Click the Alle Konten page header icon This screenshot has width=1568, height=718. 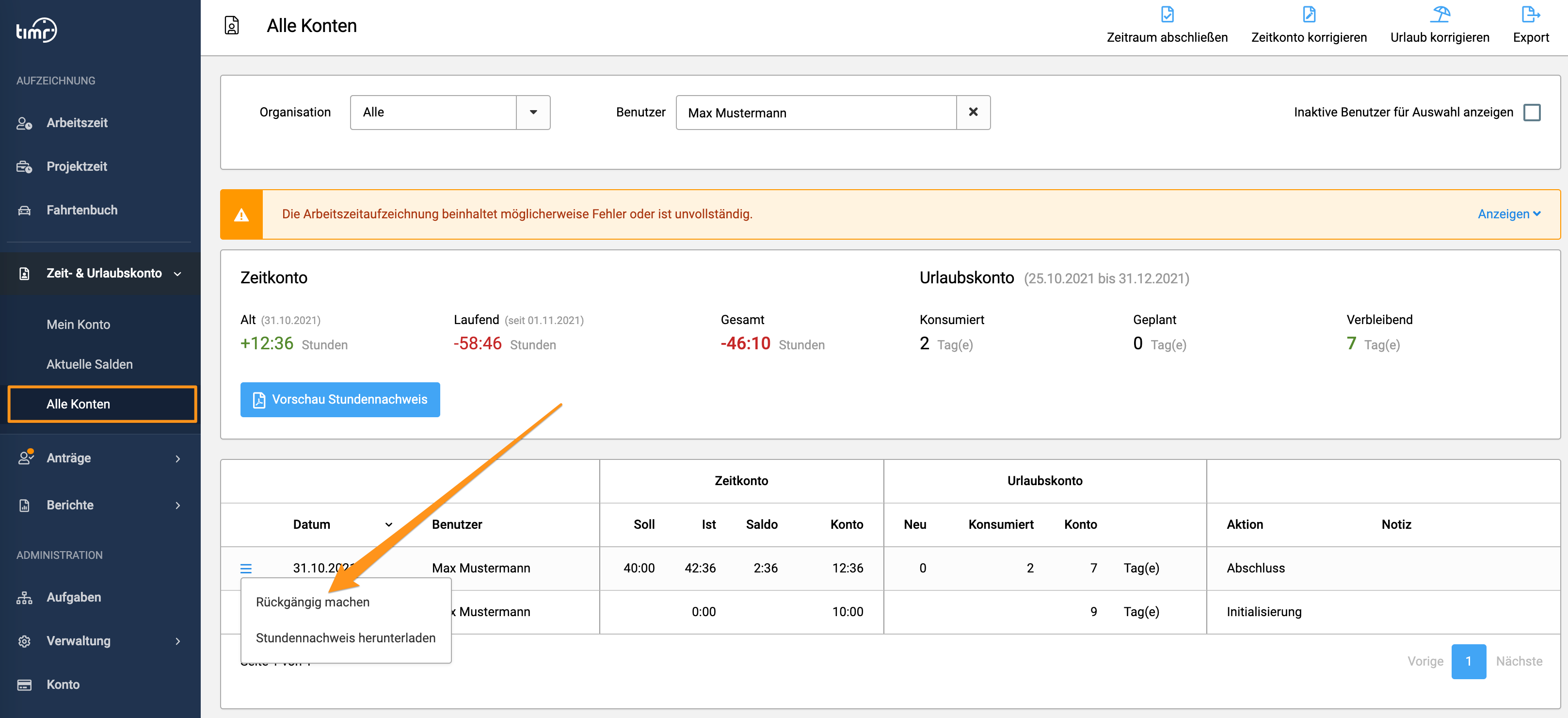(x=232, y=26)
